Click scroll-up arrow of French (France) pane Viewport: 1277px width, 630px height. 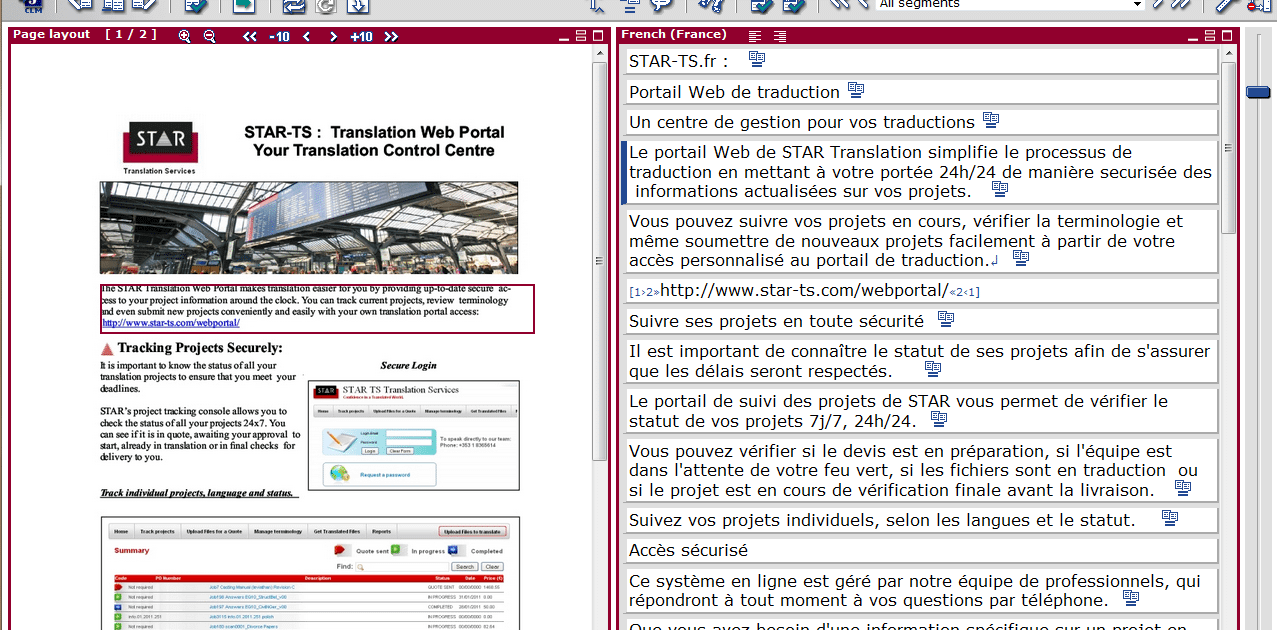[x=1227, y=54]
